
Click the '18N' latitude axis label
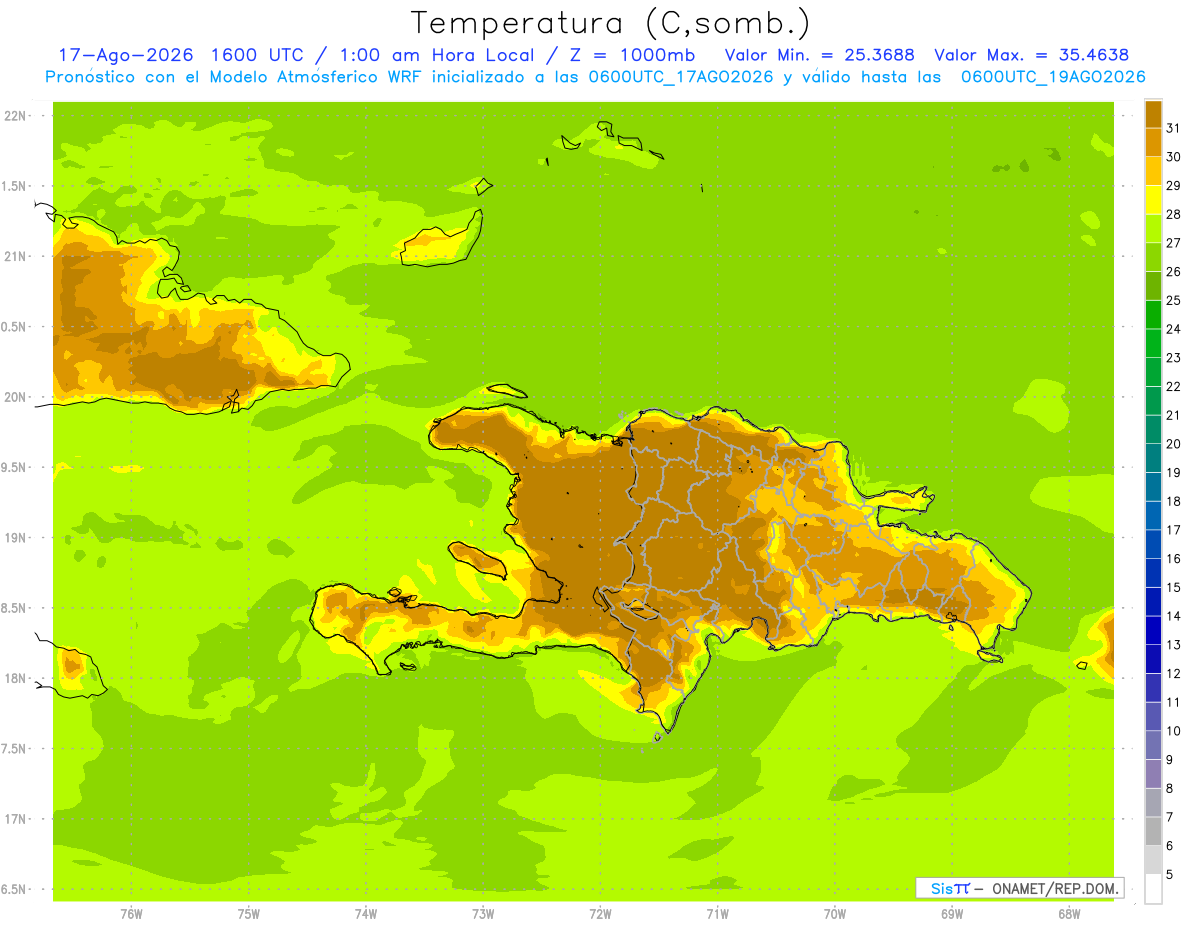[x=15, y=678]
